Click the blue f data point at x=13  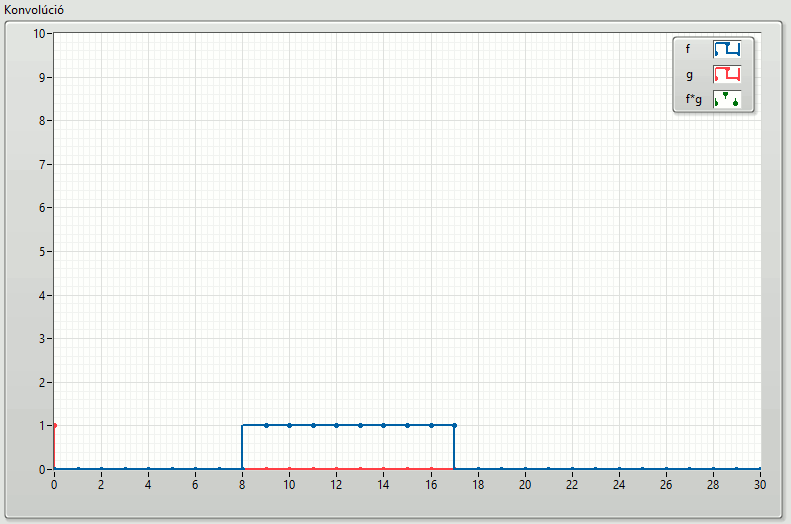point(360,426)
